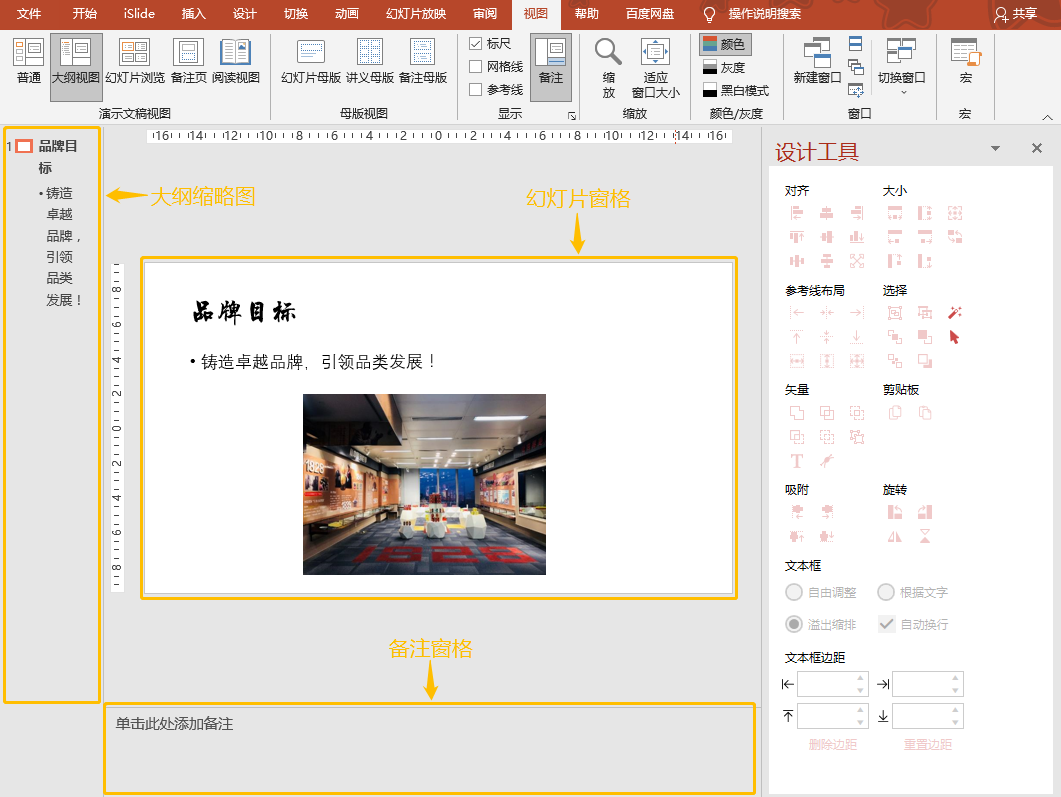
Task: Click the flip-horizontal icon under 旋转
Action: (x=895, y=537)
